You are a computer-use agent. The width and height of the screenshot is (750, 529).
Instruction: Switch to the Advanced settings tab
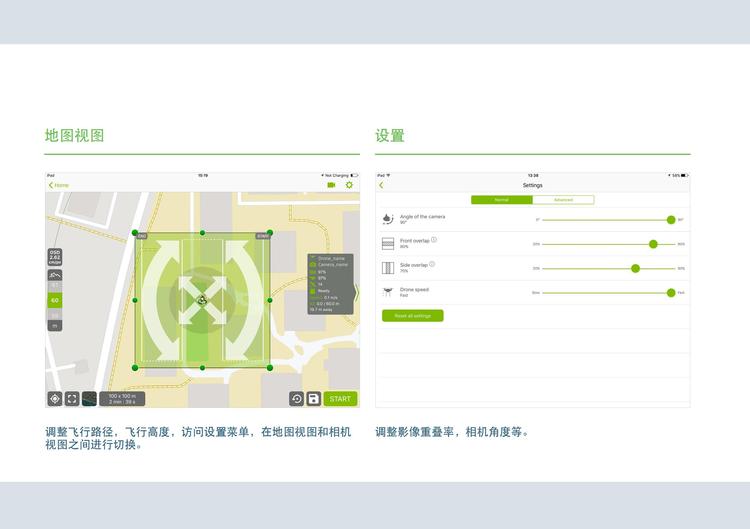pyautogui.click(x=563, y=200)
